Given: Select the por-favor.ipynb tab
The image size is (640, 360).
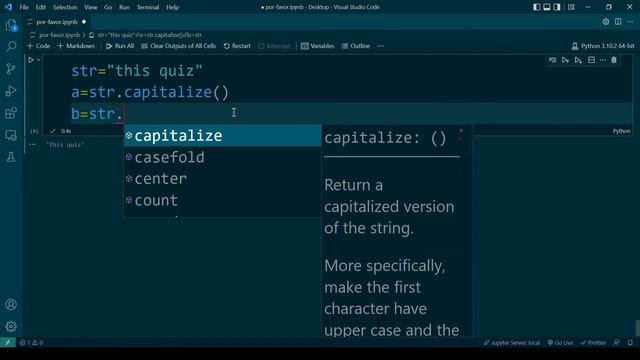Looking at the screenshot, I should [x=57, y=22].
